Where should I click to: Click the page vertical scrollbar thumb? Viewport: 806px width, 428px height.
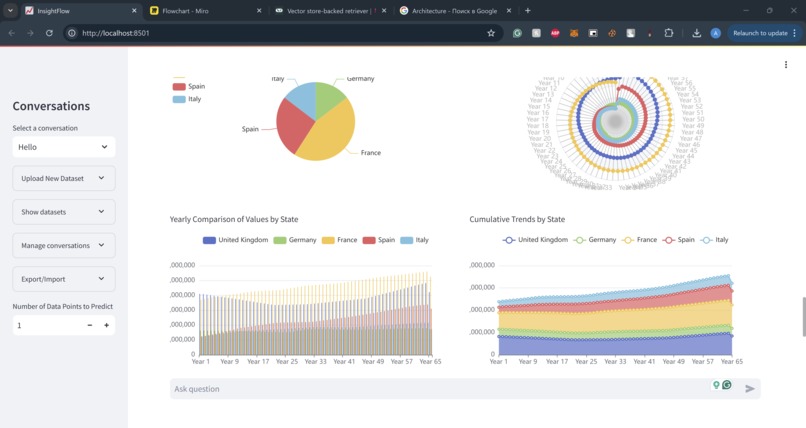[803, 317]
